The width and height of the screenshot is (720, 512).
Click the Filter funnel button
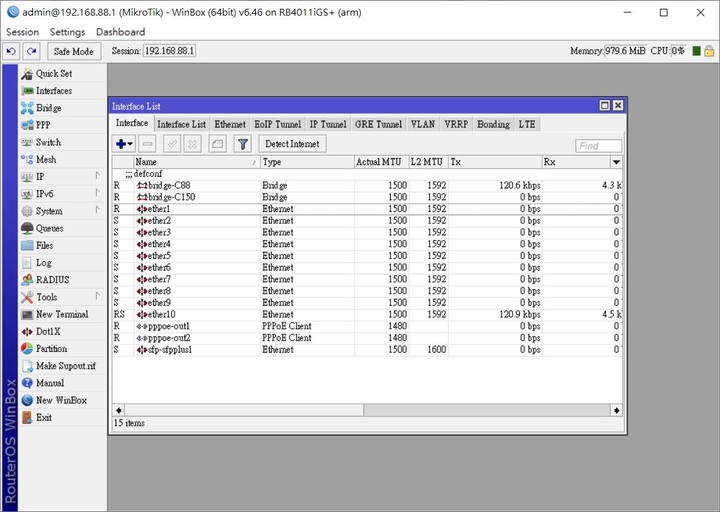[x=242, y=144]
